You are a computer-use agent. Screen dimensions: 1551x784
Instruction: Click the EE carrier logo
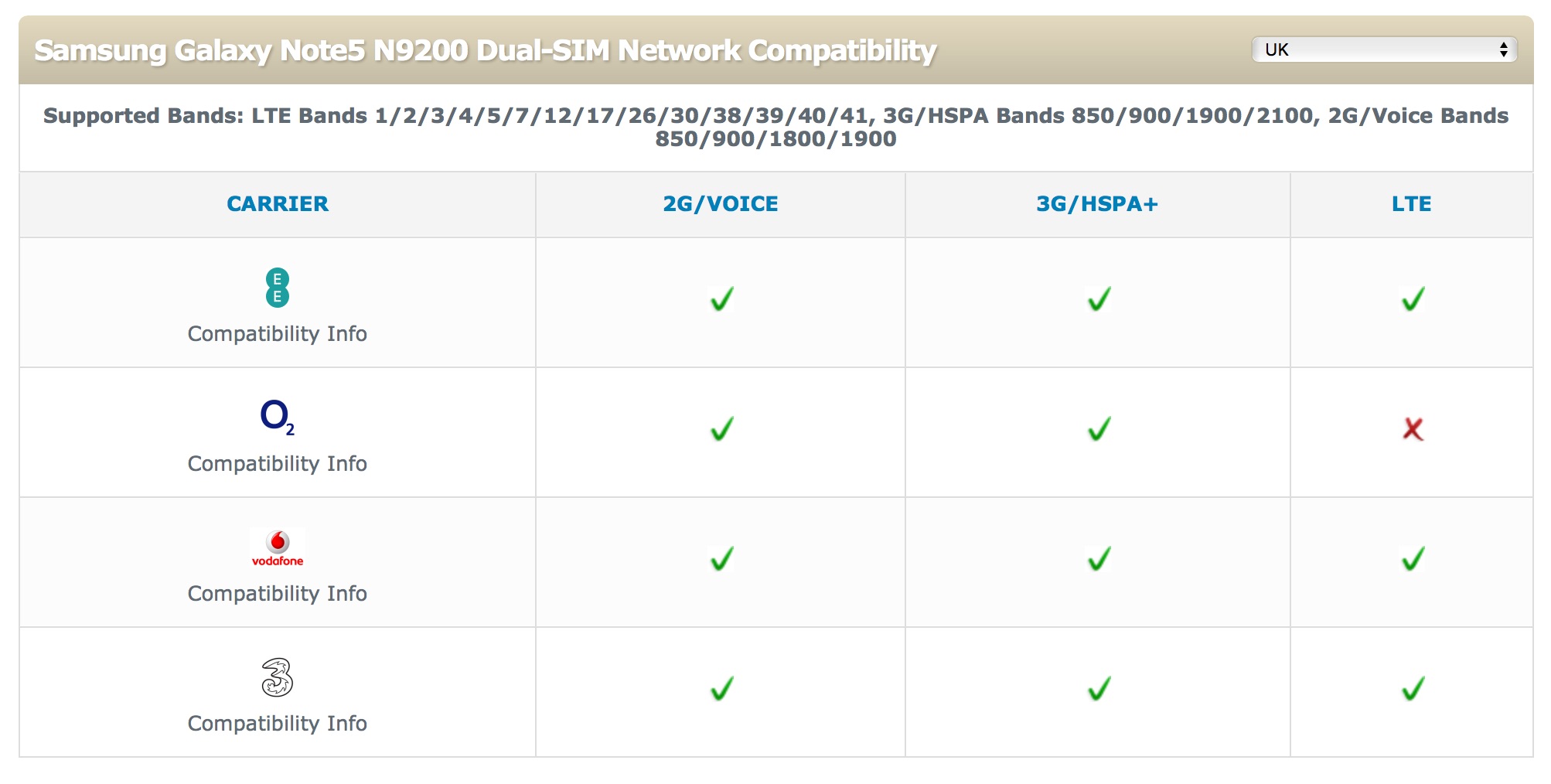coord(278,288)
